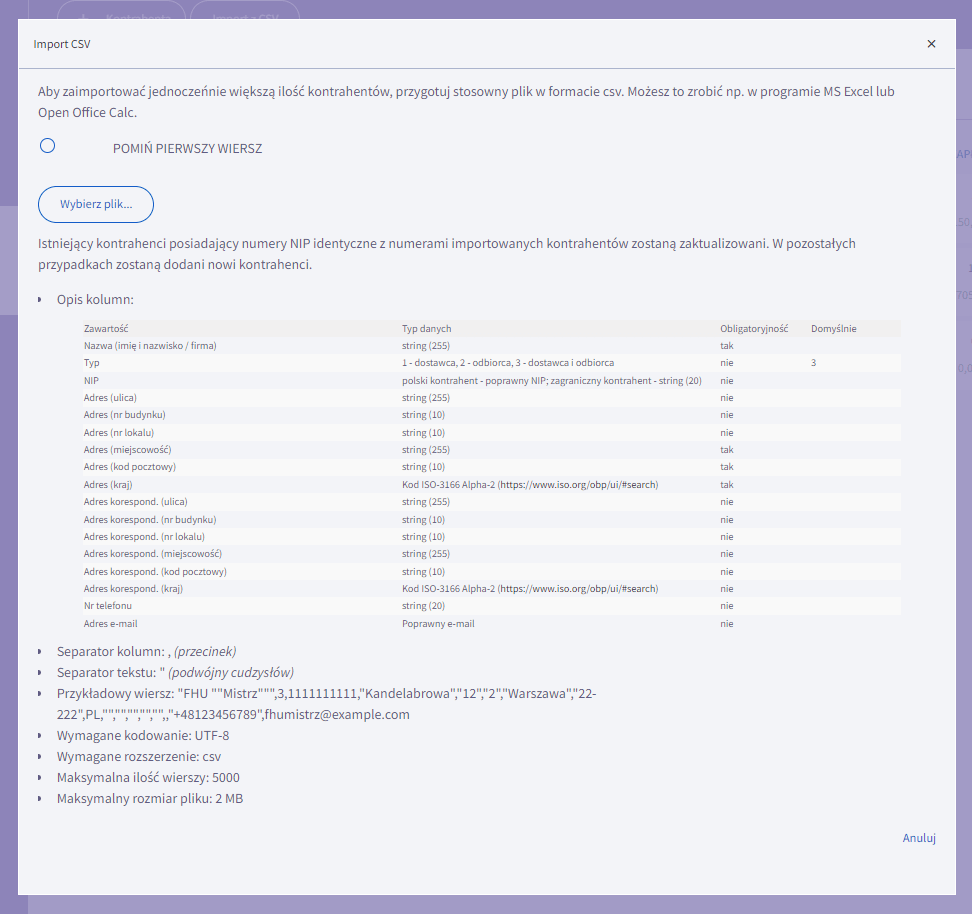The height and width of the screenshot is (914, 972).
Task: Open ISO search link in Adres (kraj) row
Action: pos(578,485)
